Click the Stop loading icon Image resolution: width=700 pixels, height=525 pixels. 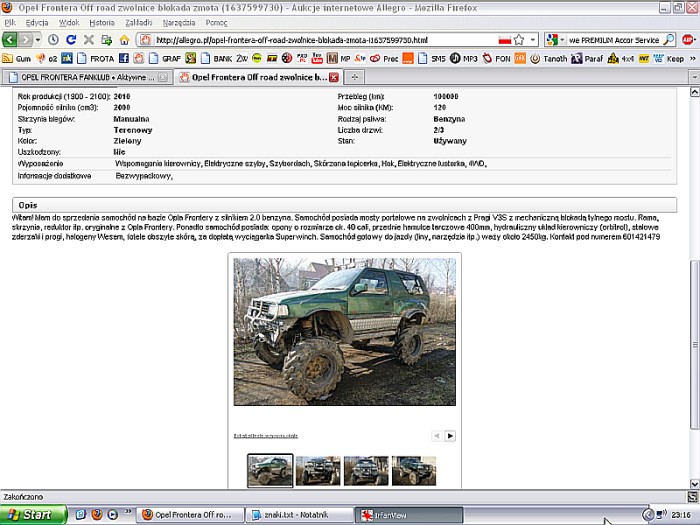89,40
